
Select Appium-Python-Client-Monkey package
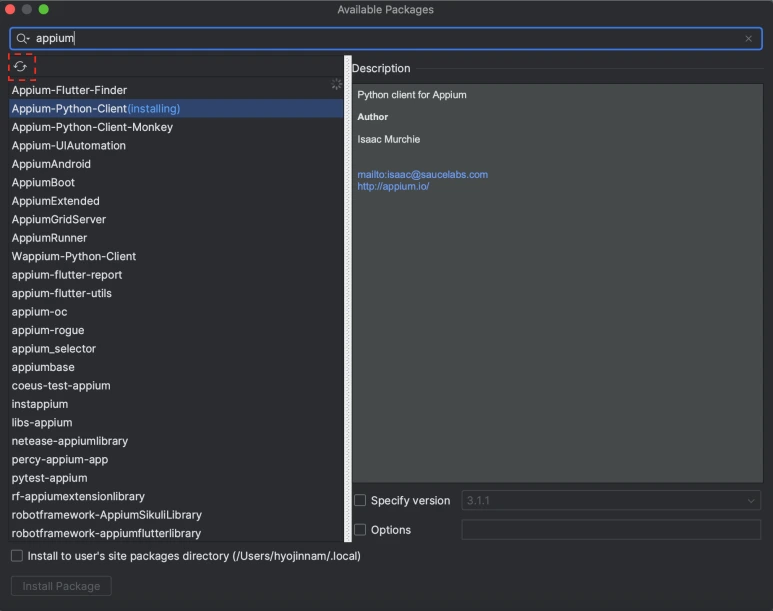tap(176, 127)
